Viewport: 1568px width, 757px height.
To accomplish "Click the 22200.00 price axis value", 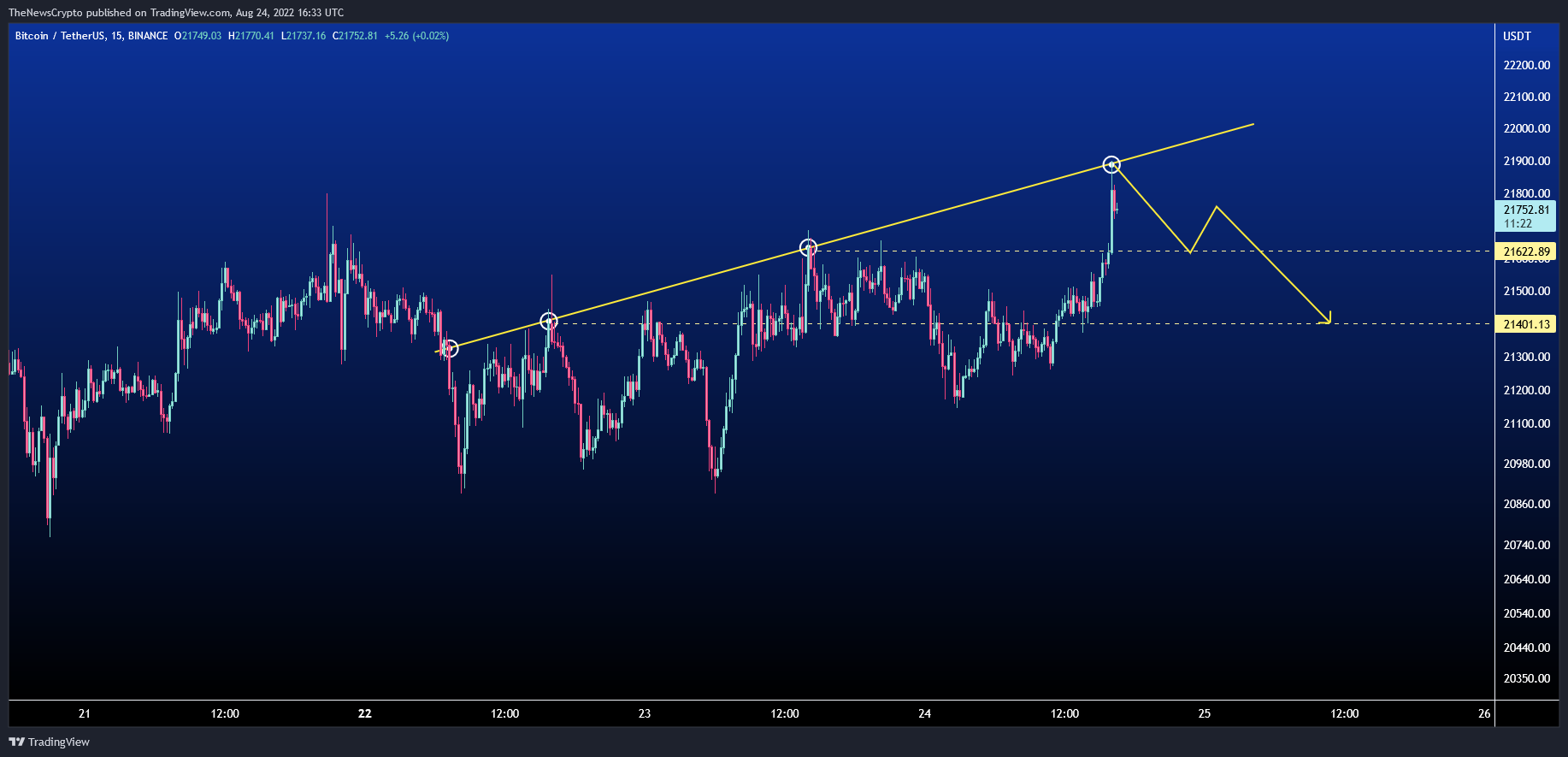I will tap(1526, 65).
